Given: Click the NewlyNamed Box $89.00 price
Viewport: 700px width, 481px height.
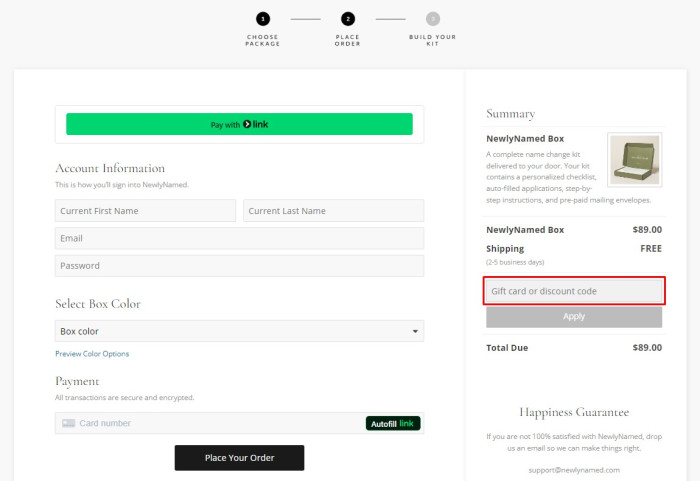Looking at the screenshot, I should (647, 230).
